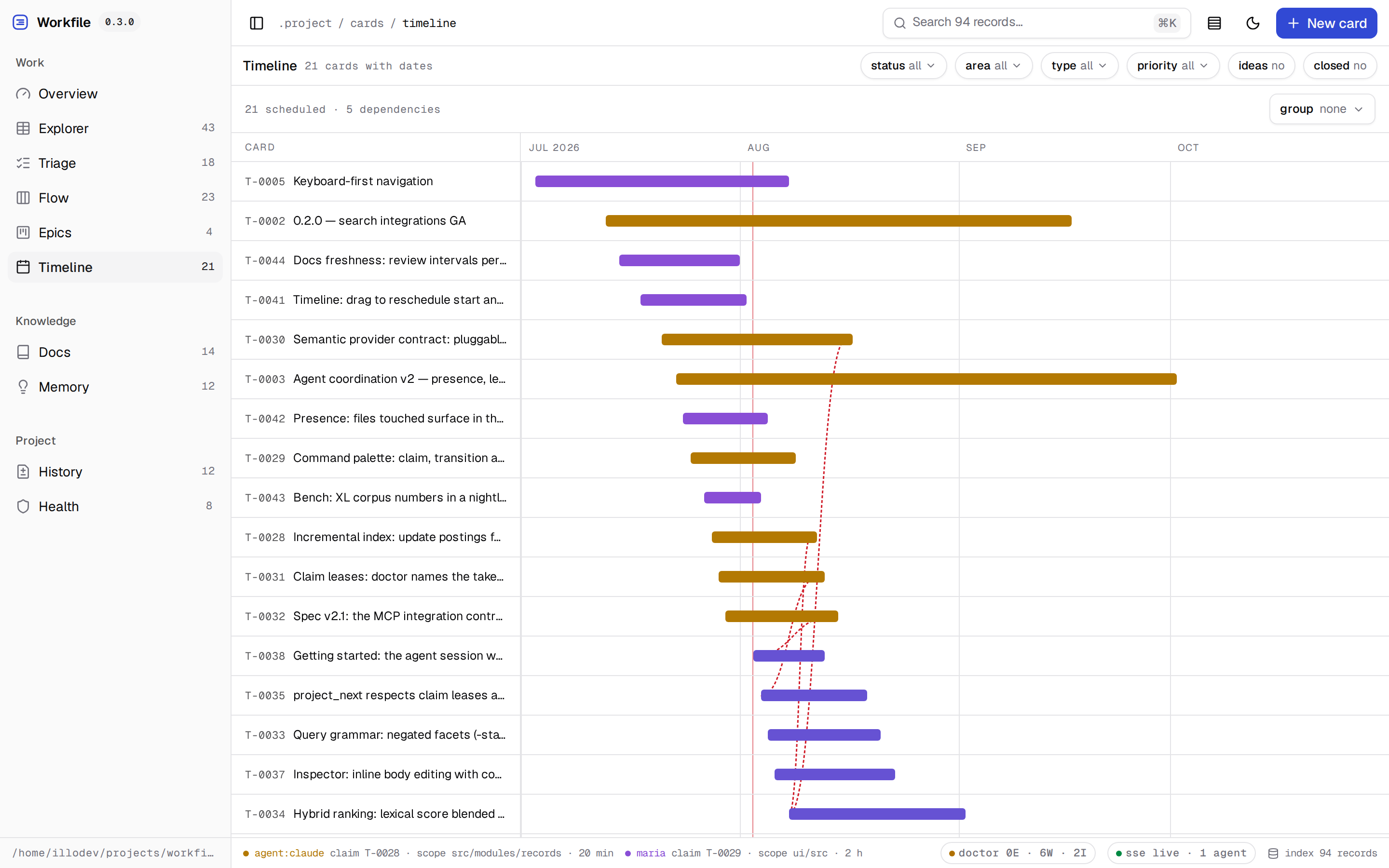
Task: Open the Memory section
Action: (115, 387)
